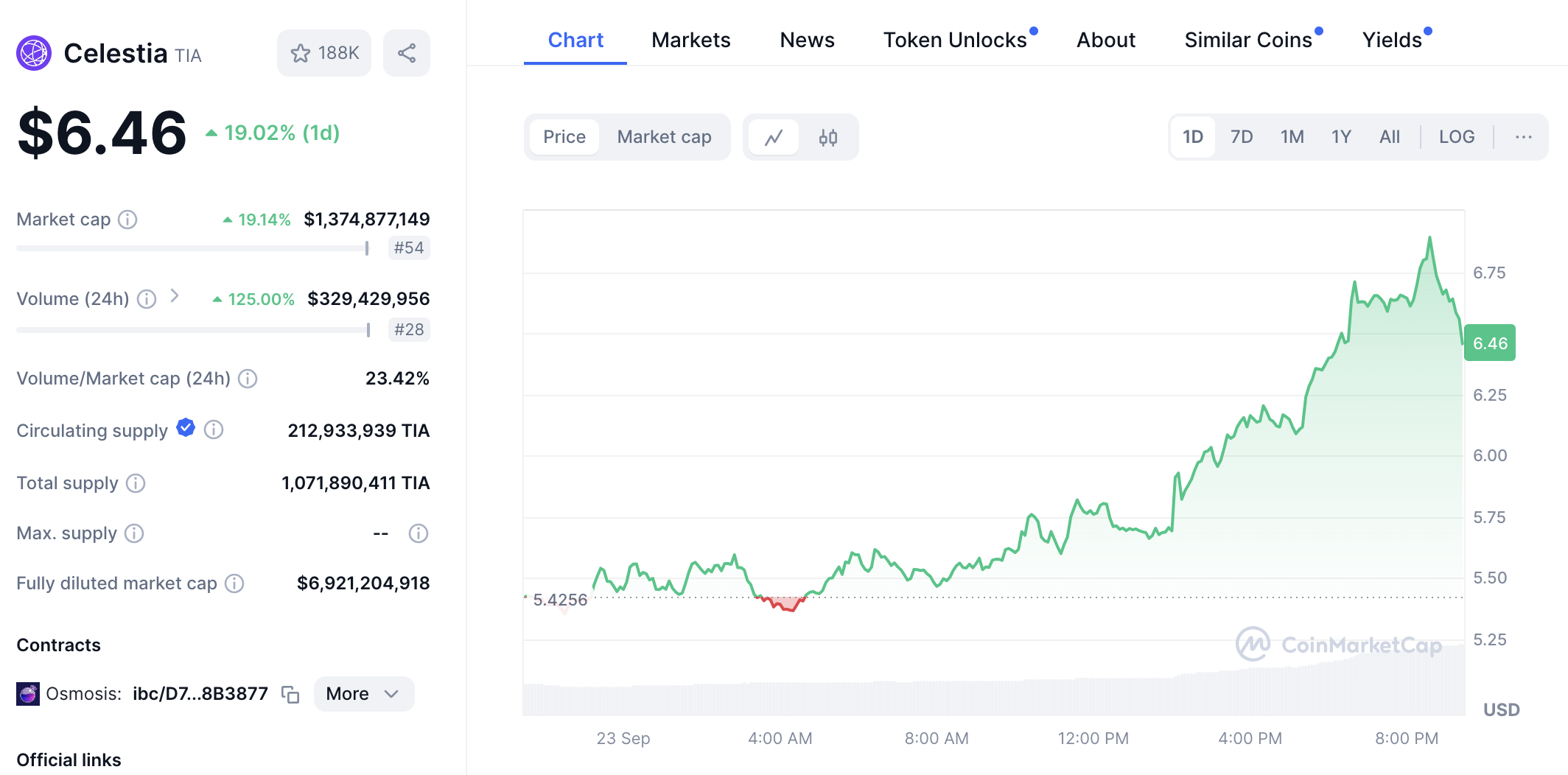
Task: Add Celestia to watchlist via star button
Action: click(x=324, y=53)
